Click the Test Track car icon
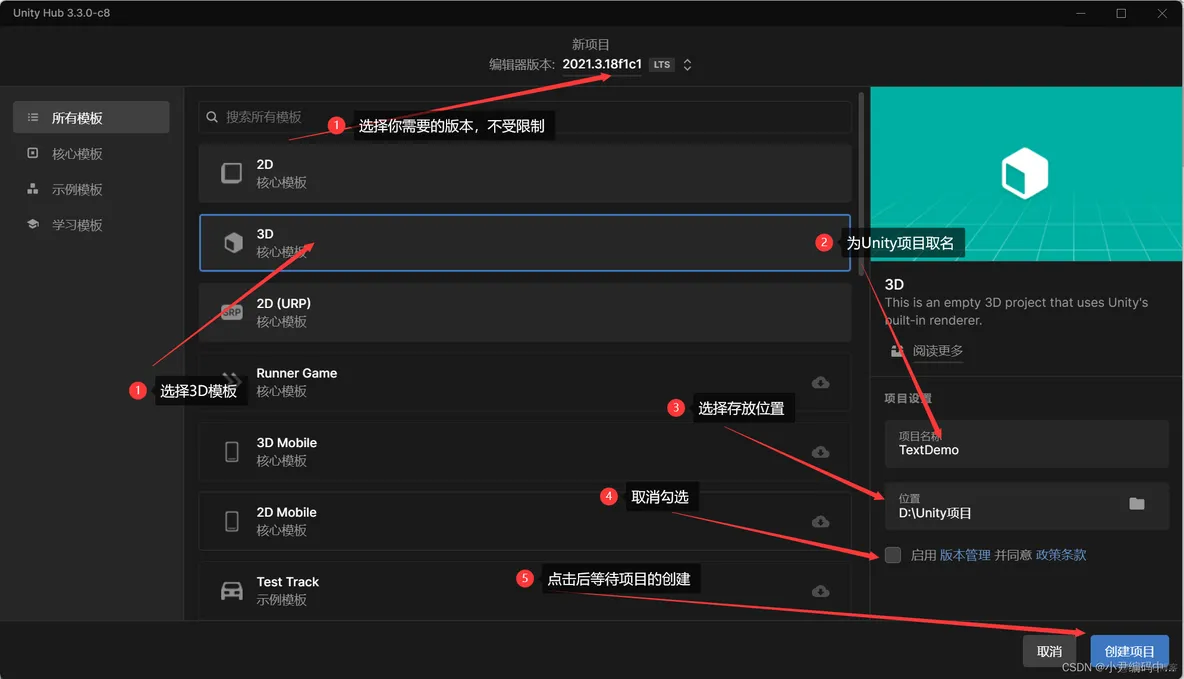1184x679 pixels. click(232, 591)
